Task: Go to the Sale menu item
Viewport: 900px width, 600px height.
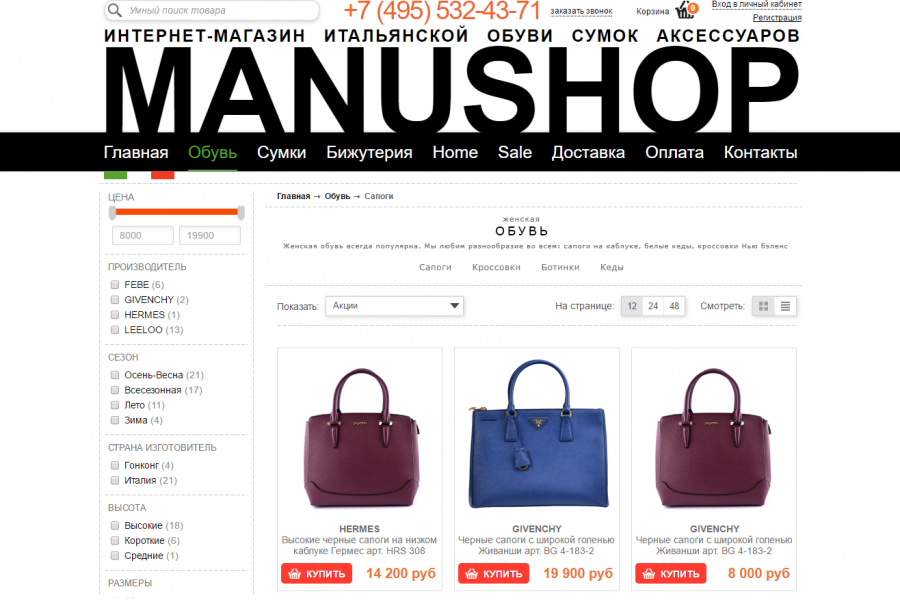Action: pyautogui.click(x=515, y=153)
